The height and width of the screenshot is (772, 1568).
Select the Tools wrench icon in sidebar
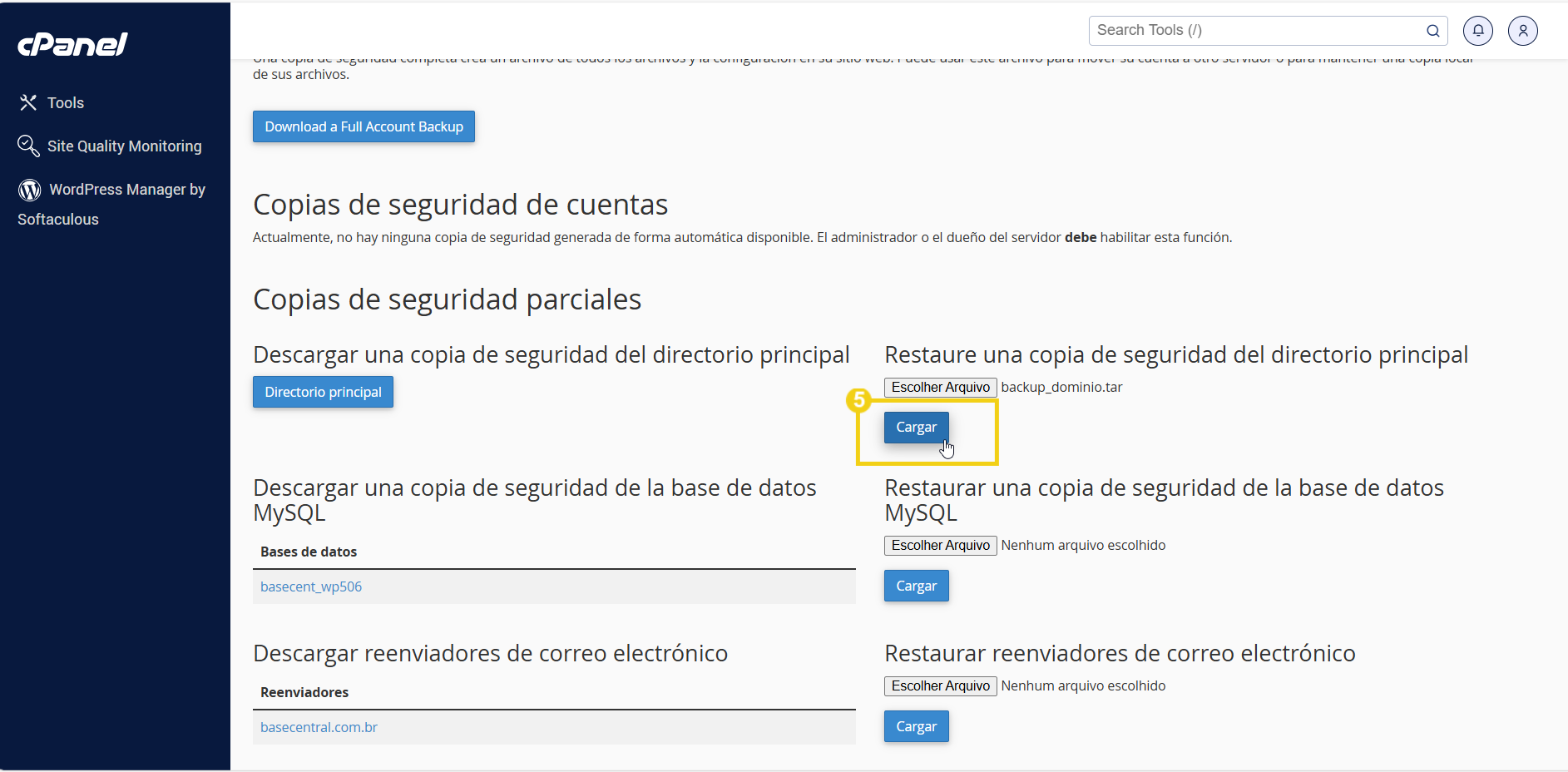(x=28, y=102)
